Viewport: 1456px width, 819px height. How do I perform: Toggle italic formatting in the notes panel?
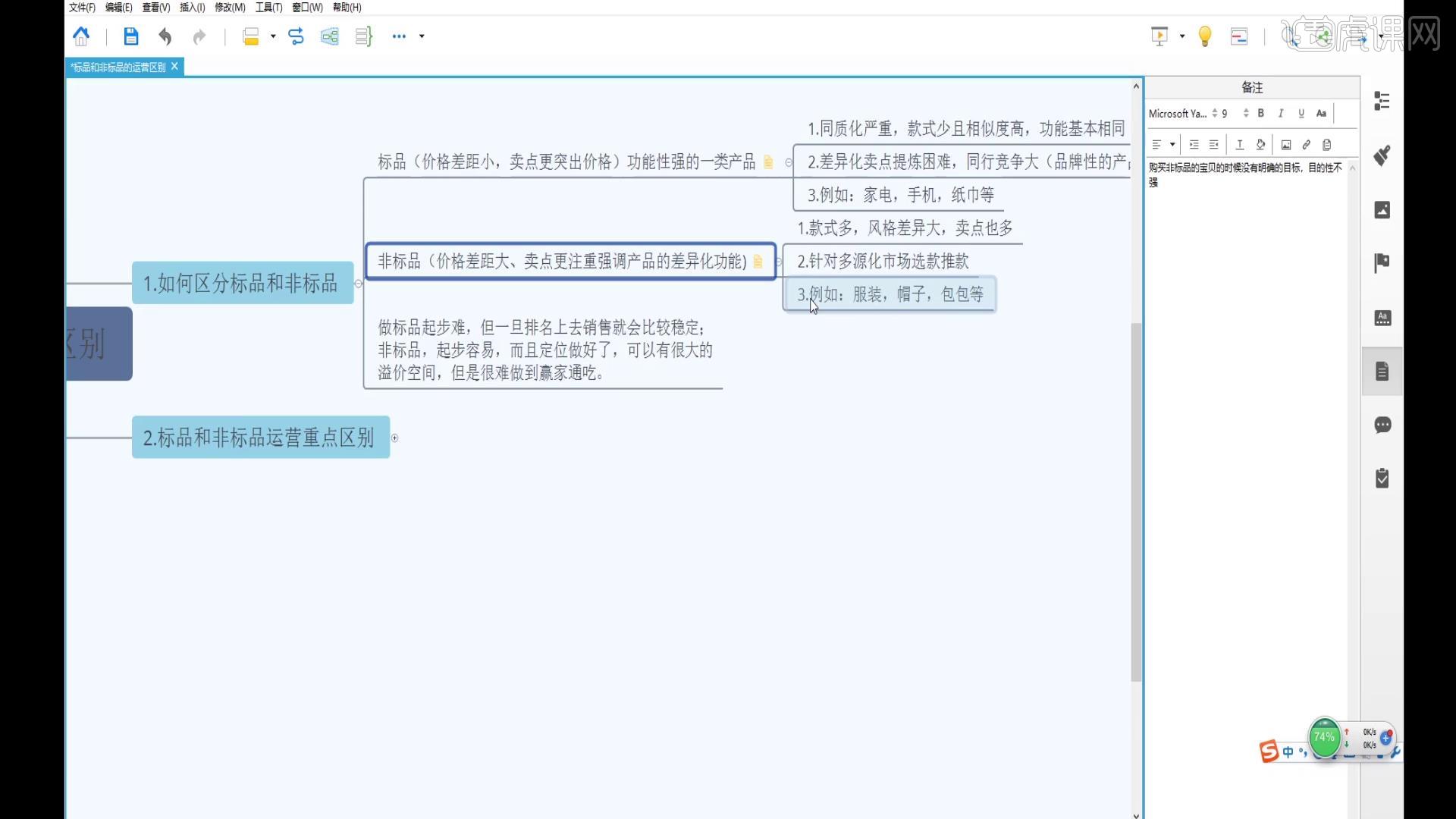tap(1280, 113)
